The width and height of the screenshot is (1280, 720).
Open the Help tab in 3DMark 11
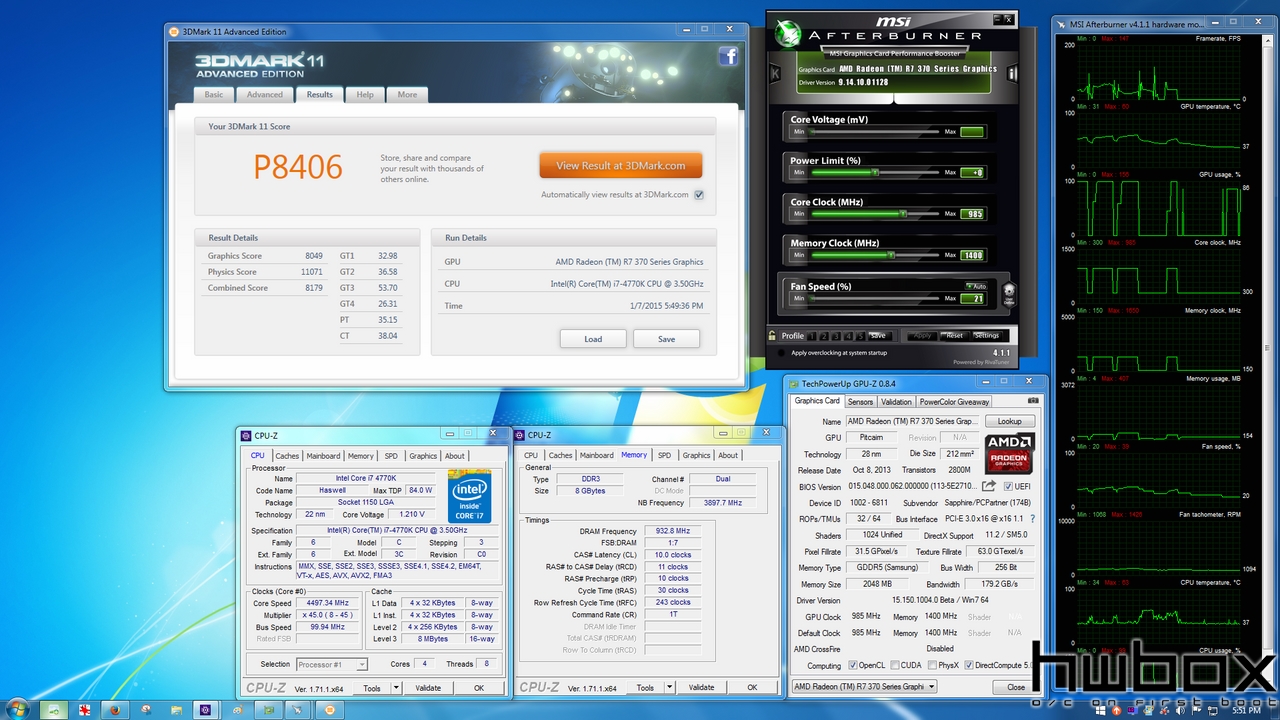(365, 95)
